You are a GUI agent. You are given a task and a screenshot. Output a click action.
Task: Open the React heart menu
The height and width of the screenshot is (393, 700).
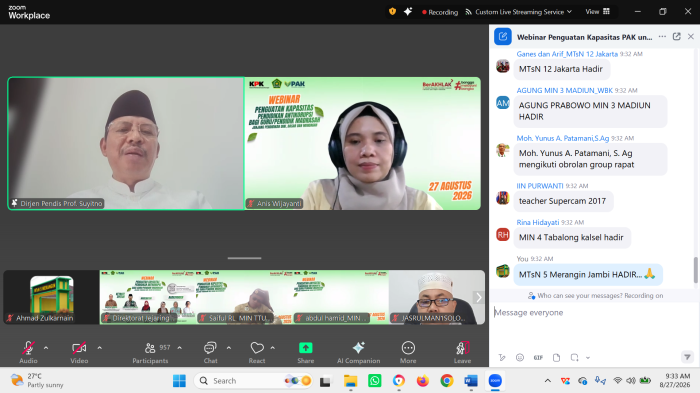coord(257,352)
